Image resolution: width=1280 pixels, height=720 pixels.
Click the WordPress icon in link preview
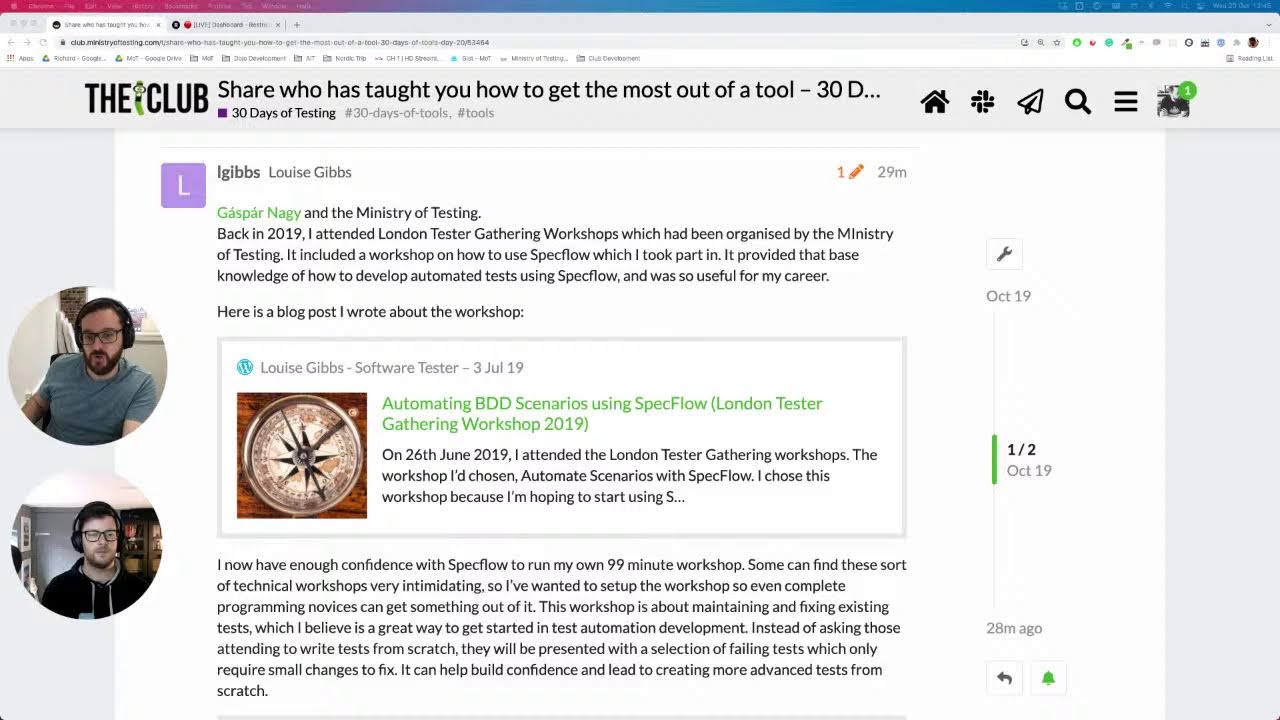(245, 367)
